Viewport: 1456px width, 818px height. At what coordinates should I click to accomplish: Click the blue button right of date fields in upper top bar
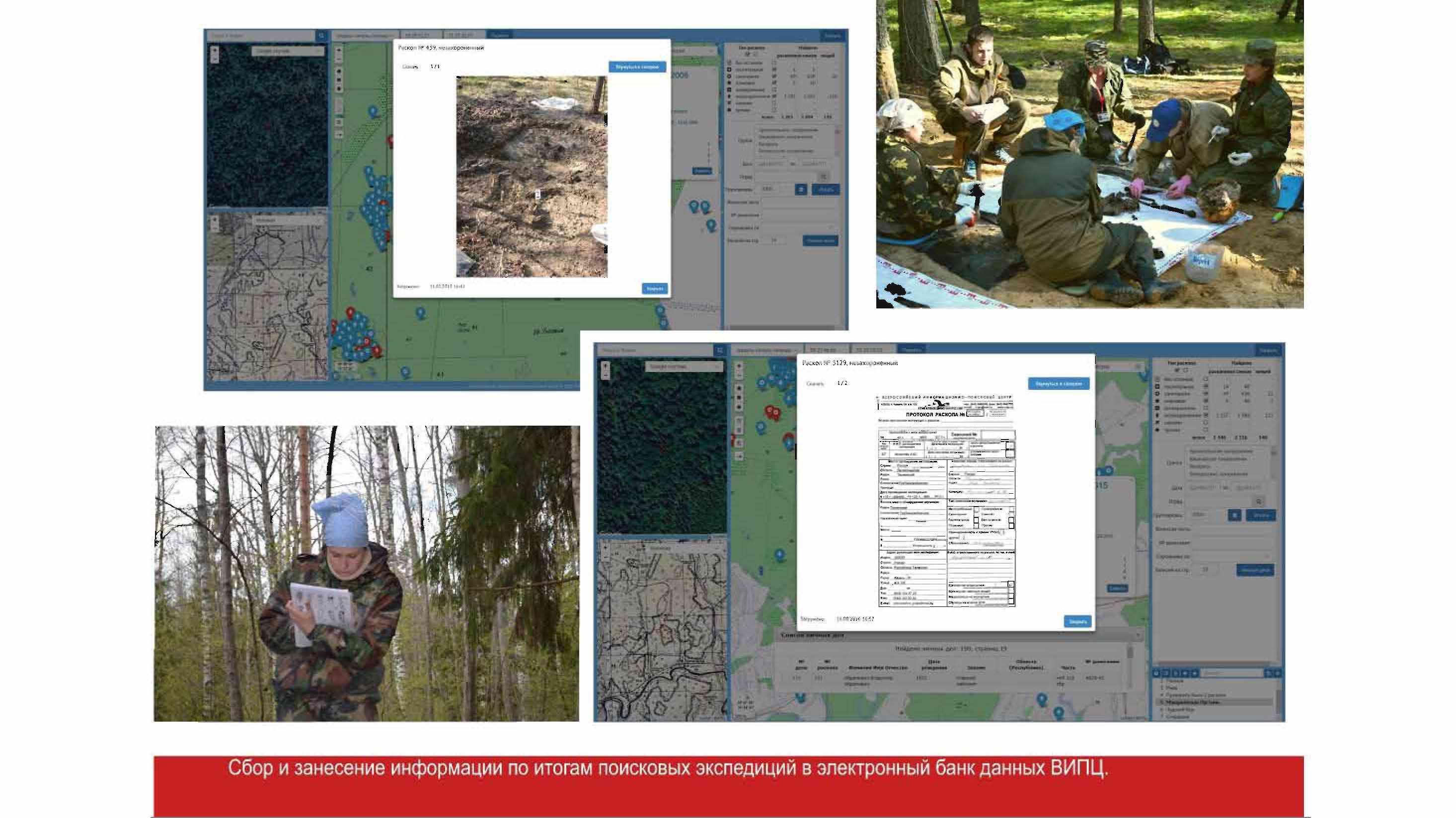[x=500, y=35]
